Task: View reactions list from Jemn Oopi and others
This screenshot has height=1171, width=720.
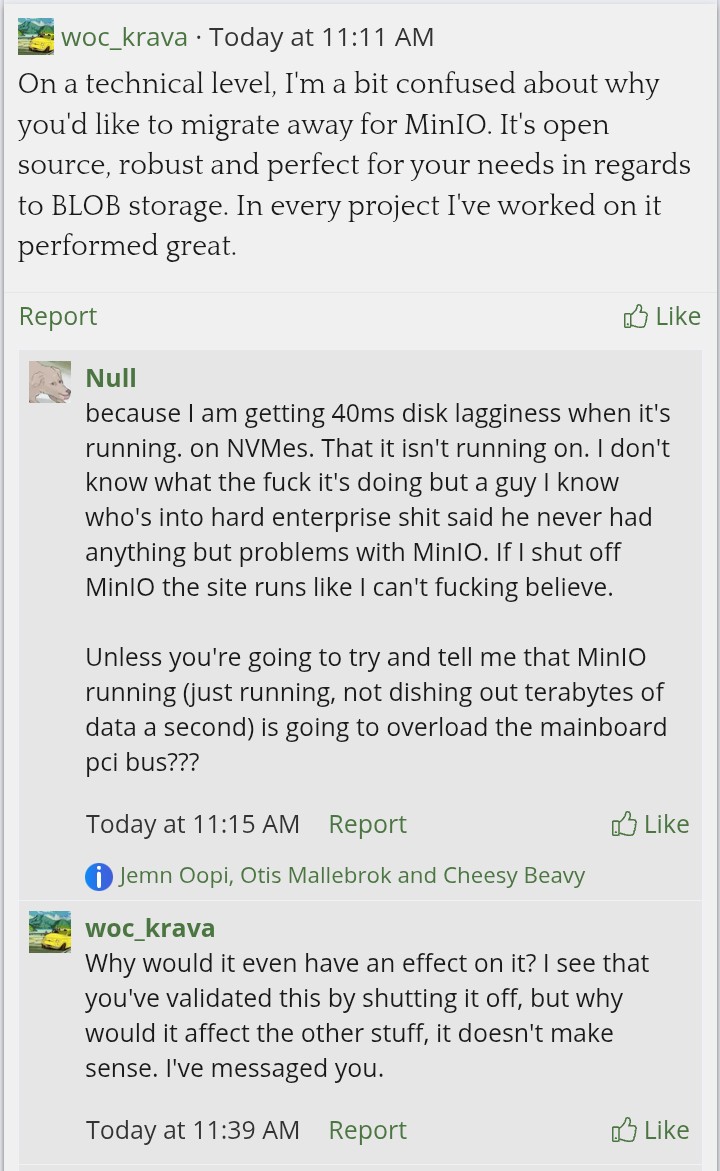Action: [351, 876]
